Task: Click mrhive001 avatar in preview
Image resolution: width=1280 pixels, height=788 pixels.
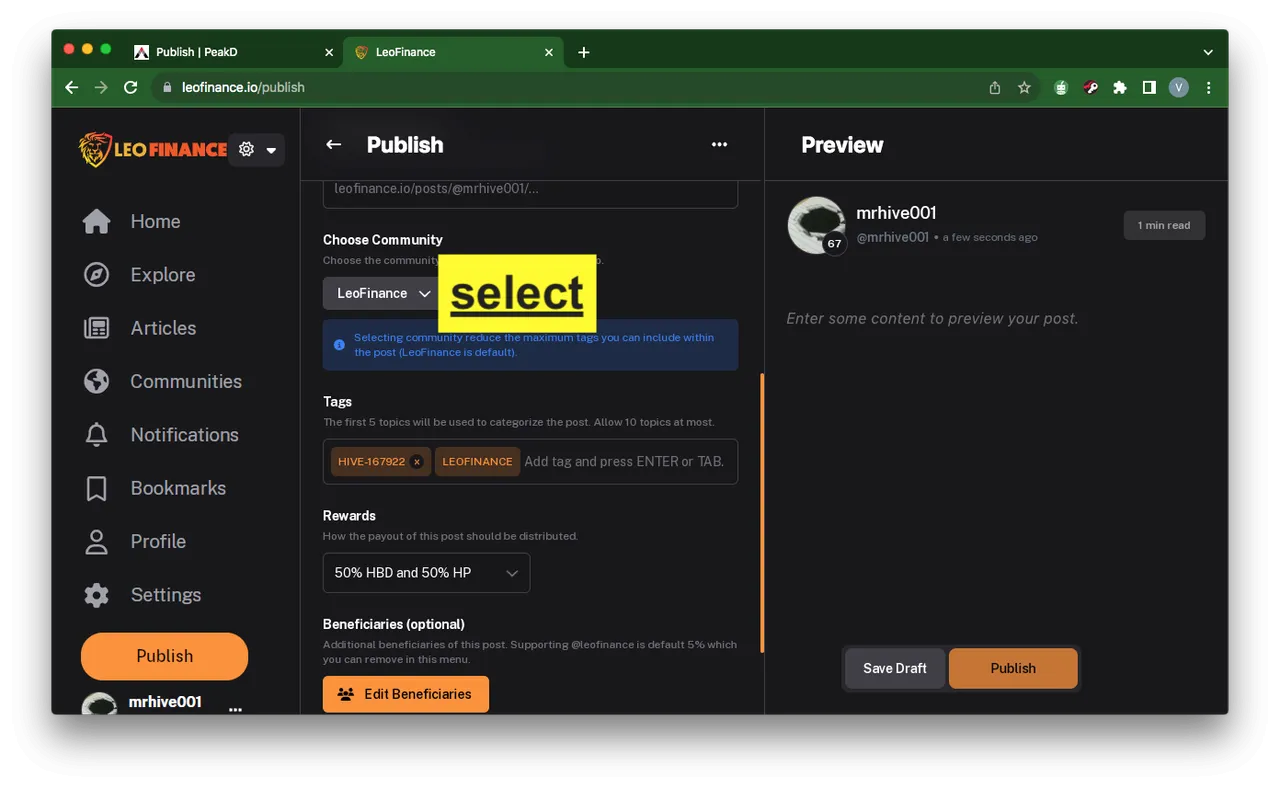Action: (817, 225)
